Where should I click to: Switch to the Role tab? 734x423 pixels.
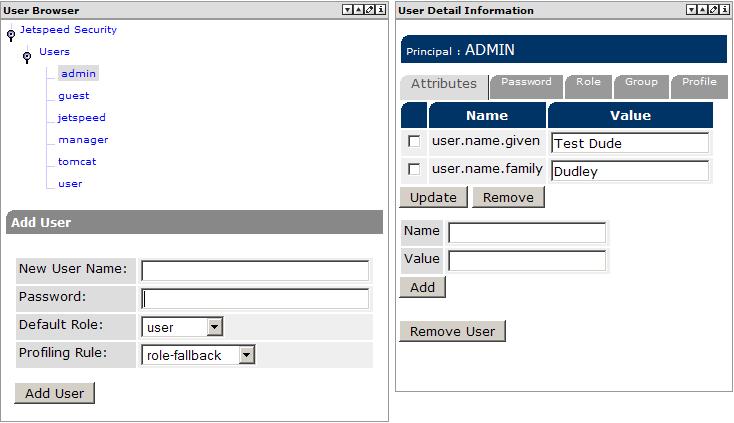pyautogui.click(x=588, y=84)
